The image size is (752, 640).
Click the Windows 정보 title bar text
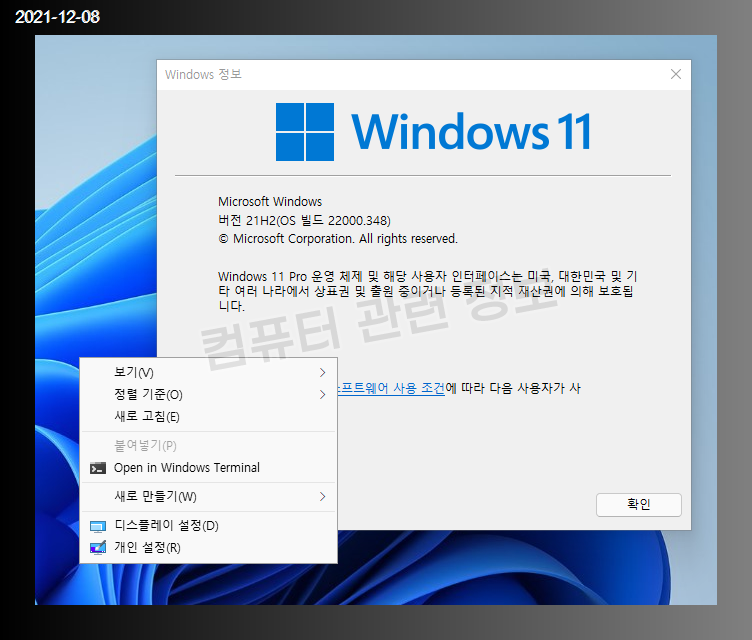click(x=203, y=74)
